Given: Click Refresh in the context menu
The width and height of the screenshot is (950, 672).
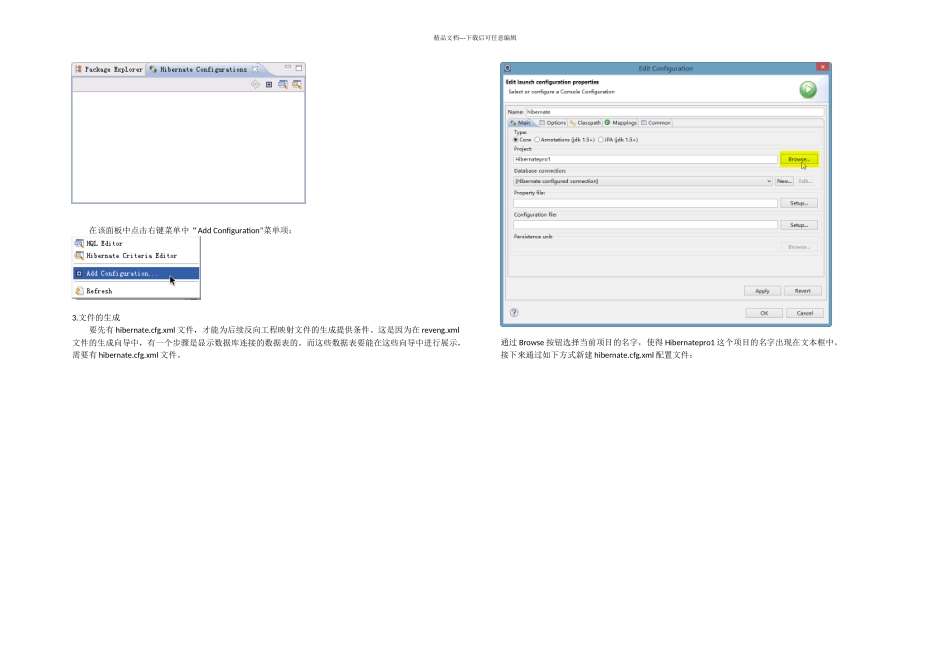Looking at the screenshot, I should [x=136, y=291].
